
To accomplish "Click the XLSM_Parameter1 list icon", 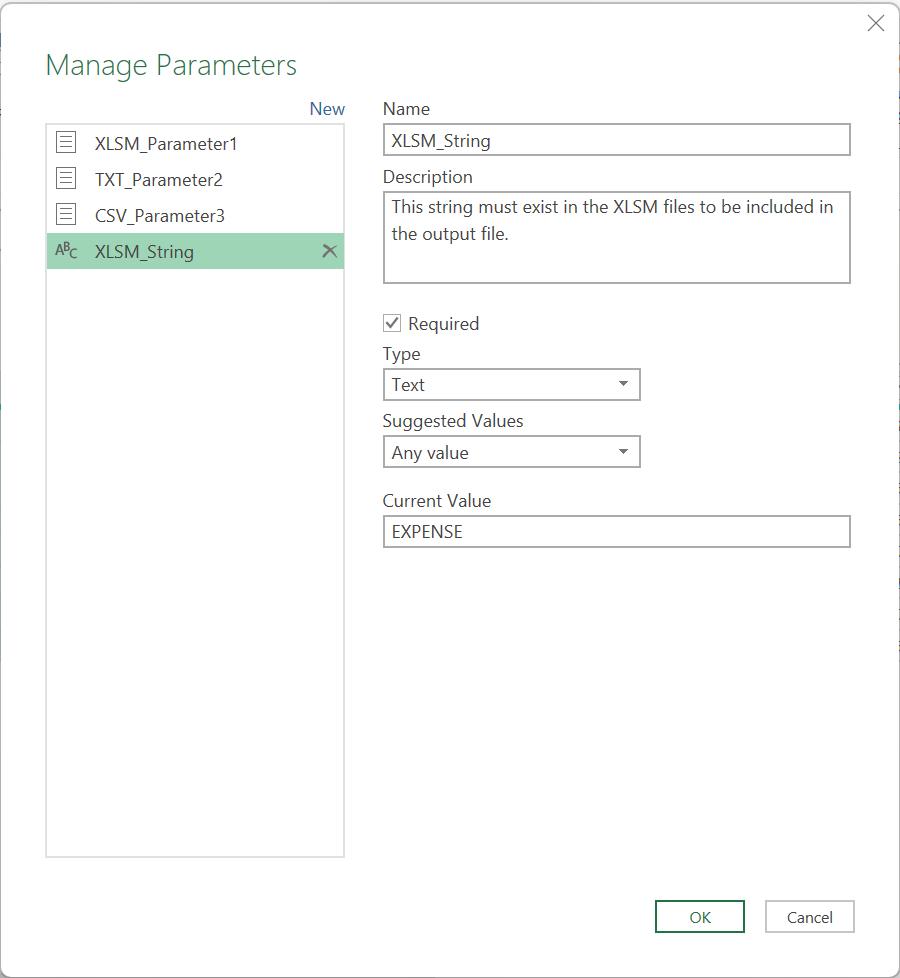I will click(x=66, y=142).
